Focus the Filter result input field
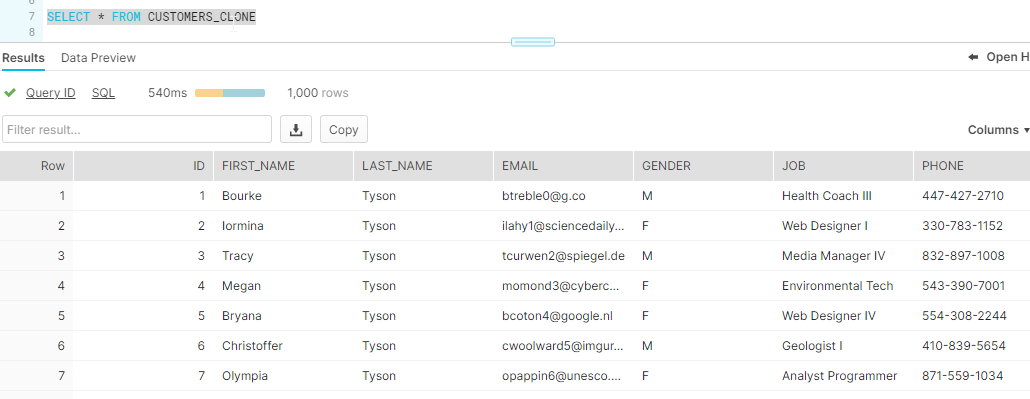 [137, 129]
